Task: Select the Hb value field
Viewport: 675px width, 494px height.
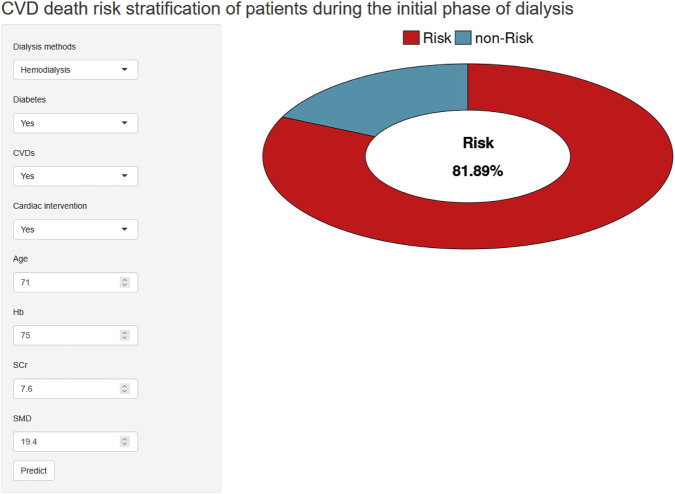Action: click(x=75, y=335)
